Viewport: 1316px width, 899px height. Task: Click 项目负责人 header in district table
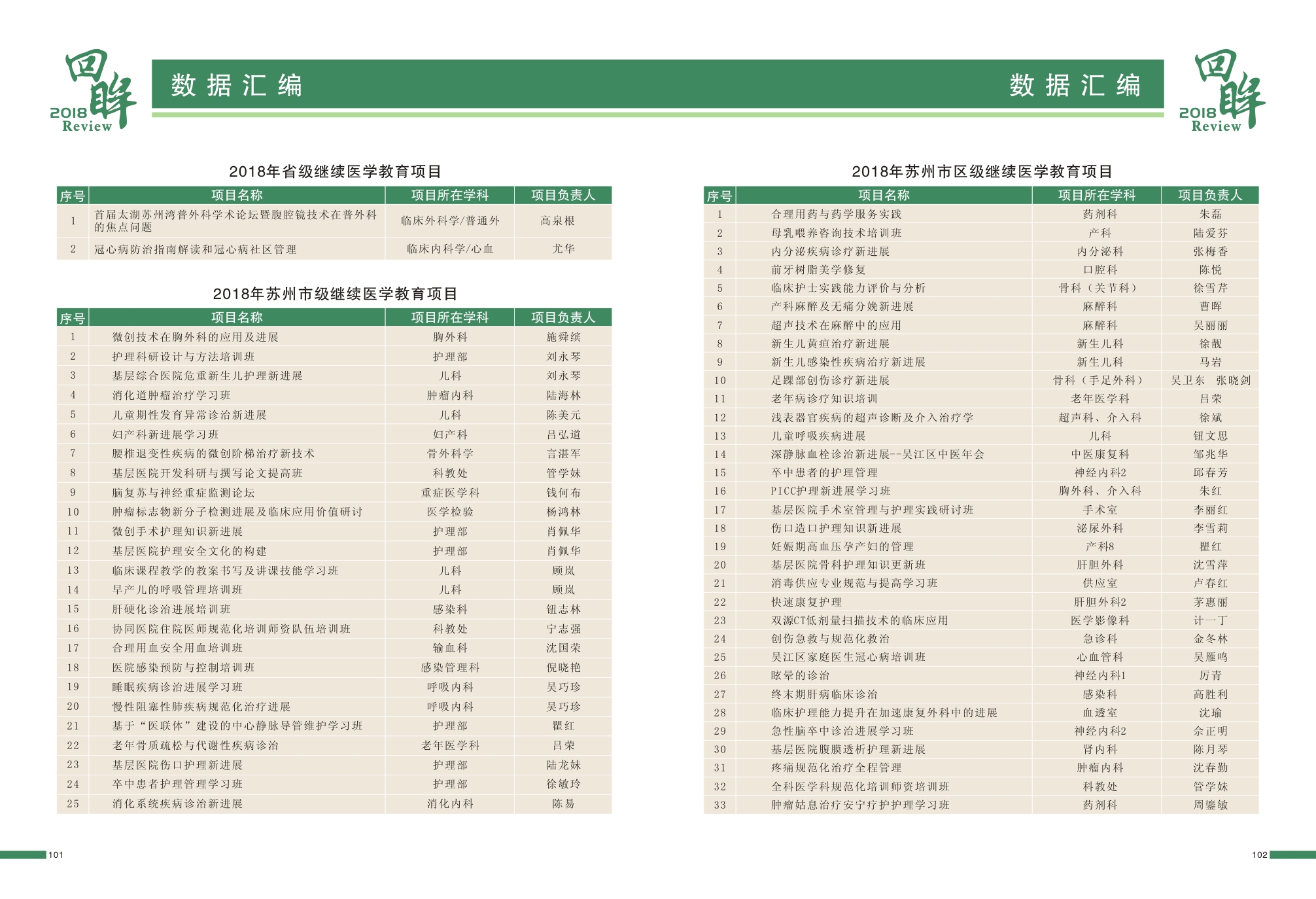(x=1209, y=195)
